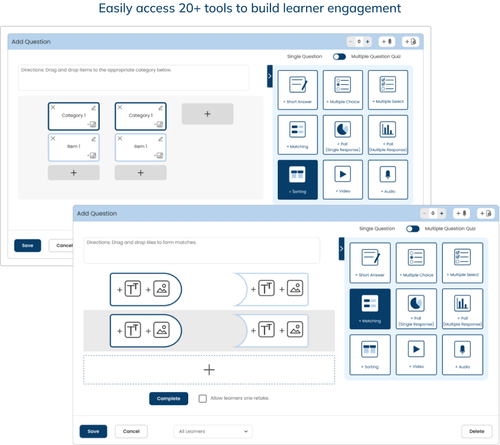Collapse the back window question type panel
The height and width of the screenshot is (445, 500).
pyautogui.click(x=270, y=76)
